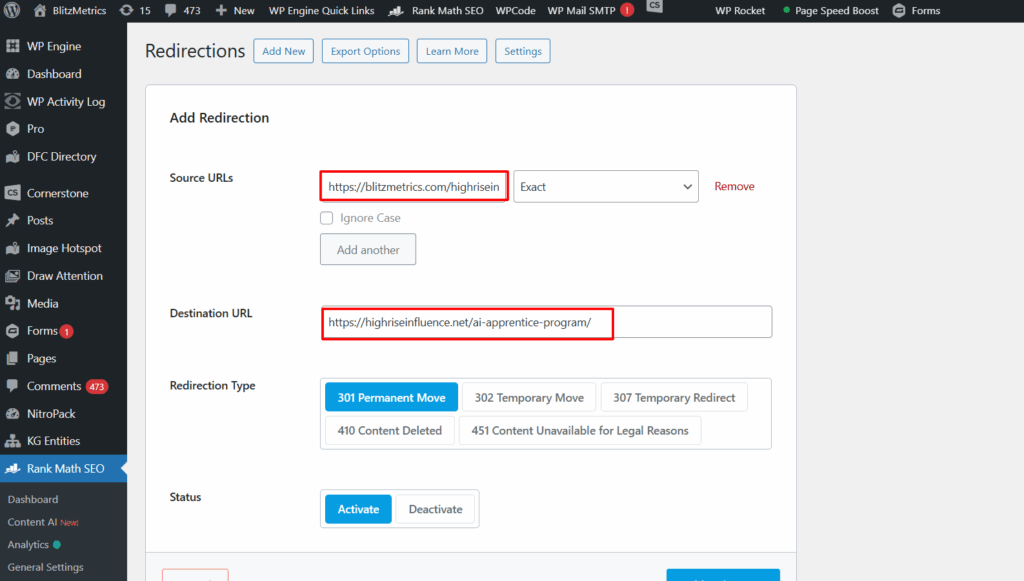
Task: Click the Posts pin icon in sidebar
Action: point(13,220)
